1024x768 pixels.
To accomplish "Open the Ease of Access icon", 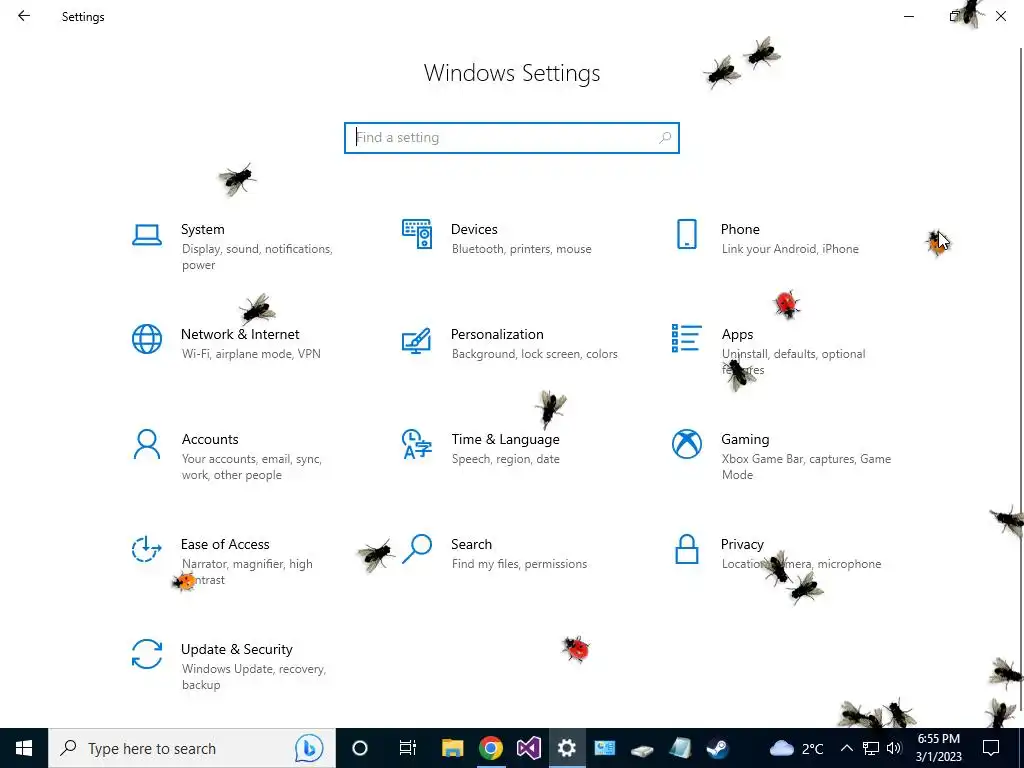I will (146, 549).
